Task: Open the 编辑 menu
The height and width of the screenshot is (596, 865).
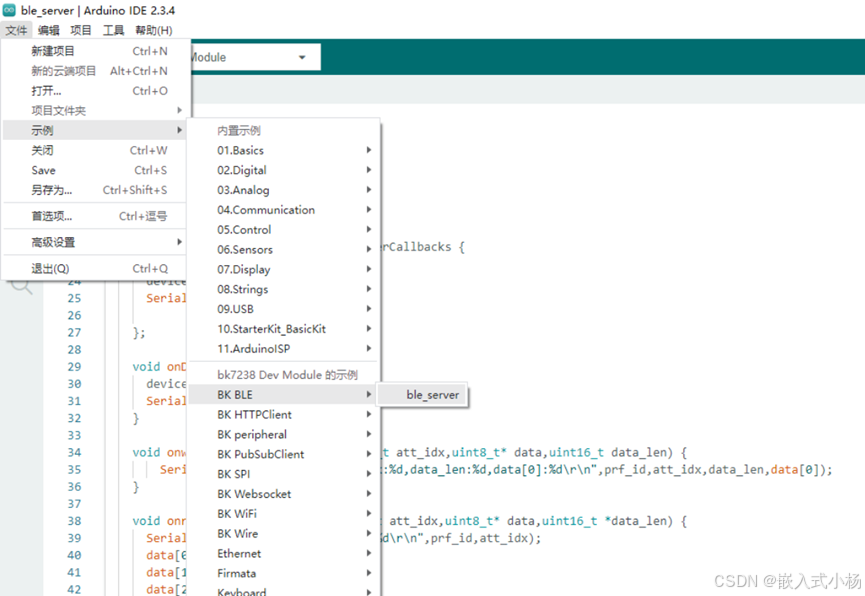Action: (x=48, y=30)
